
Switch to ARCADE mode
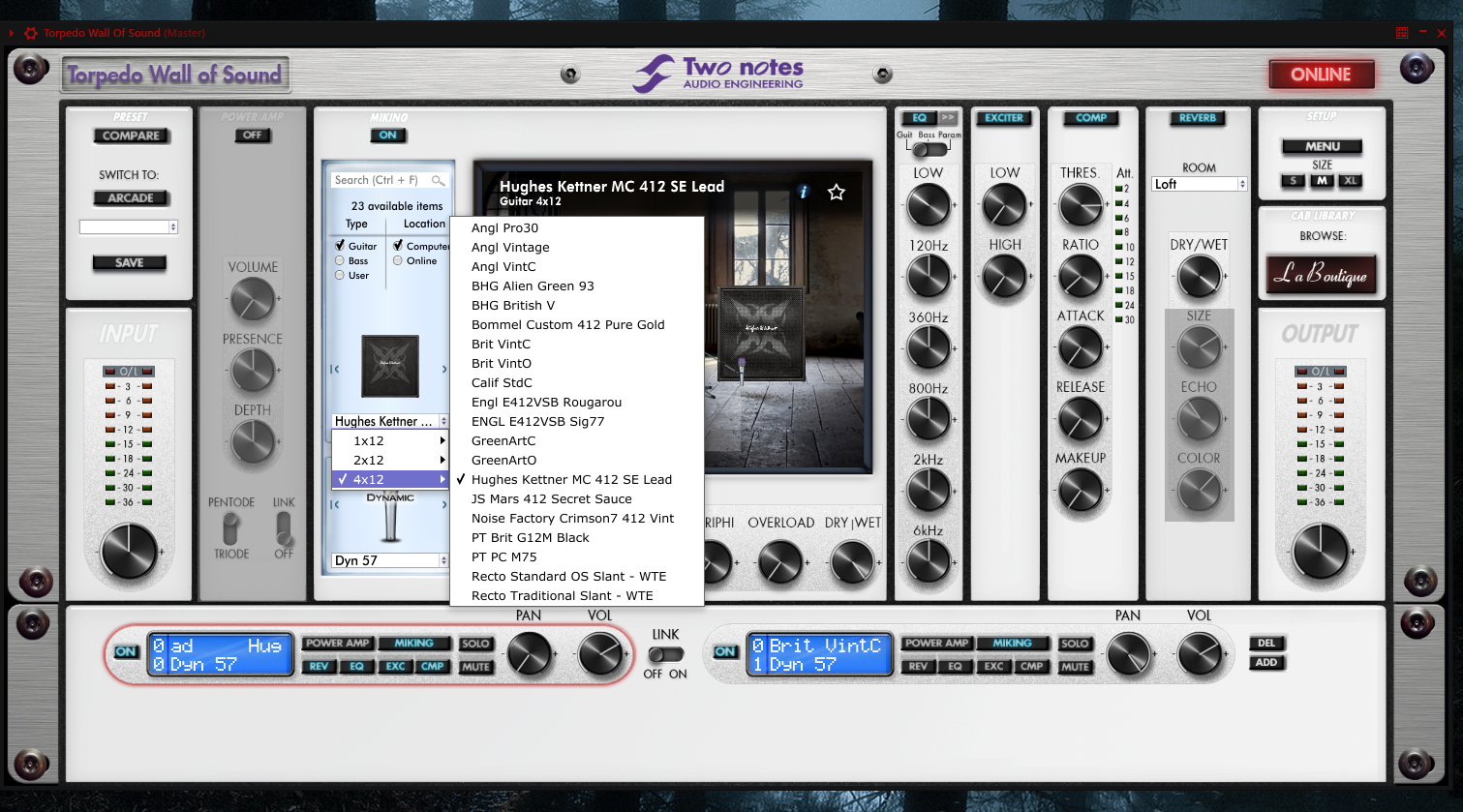click(x=131, y=197)
